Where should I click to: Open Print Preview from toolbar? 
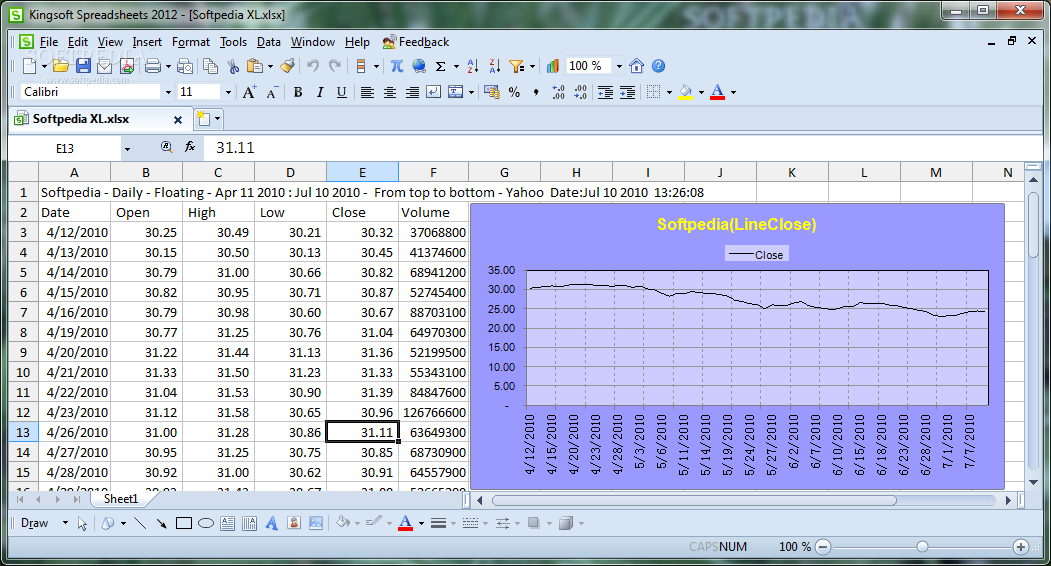[185, 66]
